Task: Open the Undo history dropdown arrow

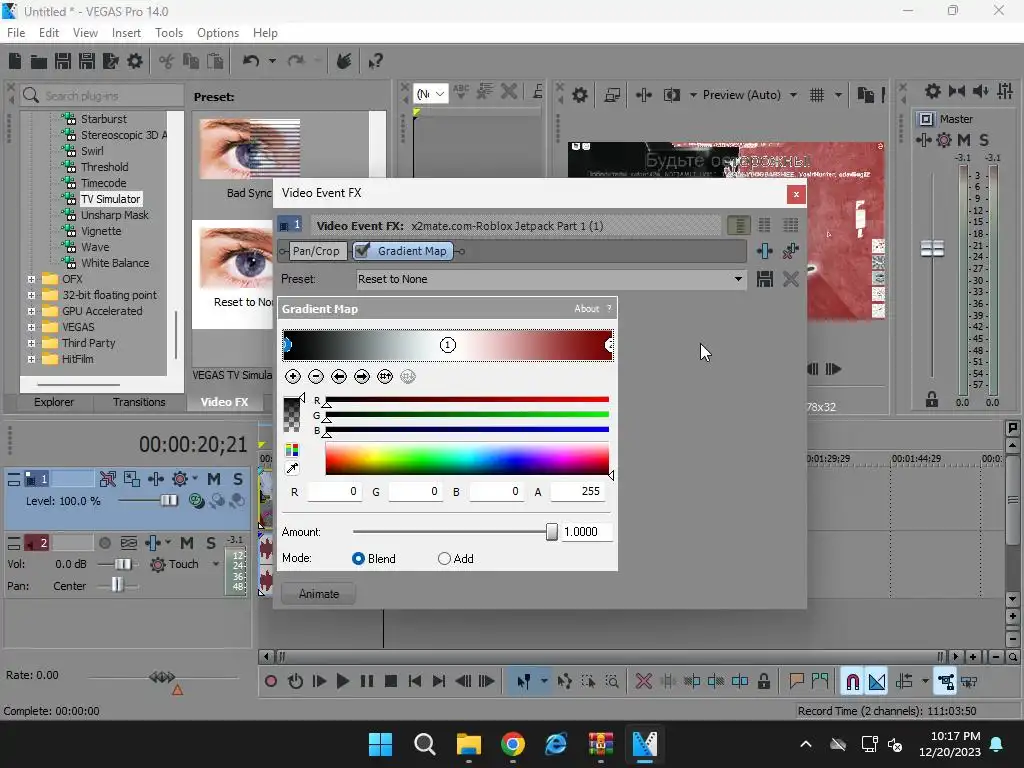Action: 272,61
